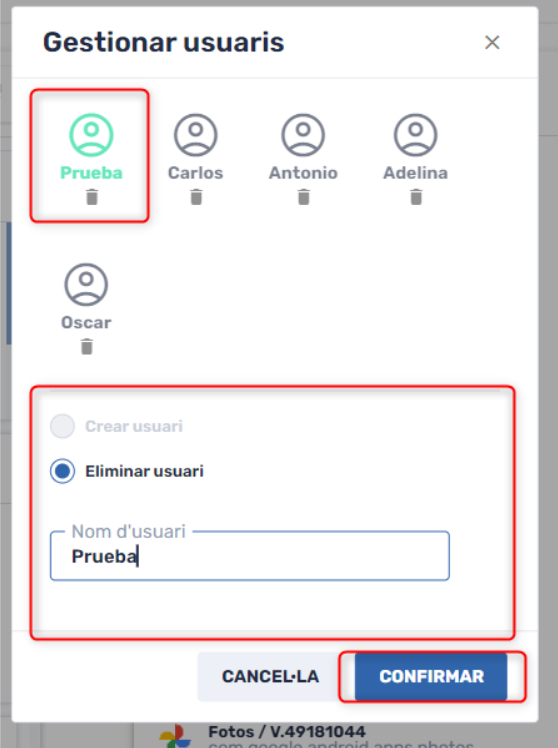
Task: Choose the Eliminar usuari radio option
Action: pyautogui.click(x=62, y=471)
